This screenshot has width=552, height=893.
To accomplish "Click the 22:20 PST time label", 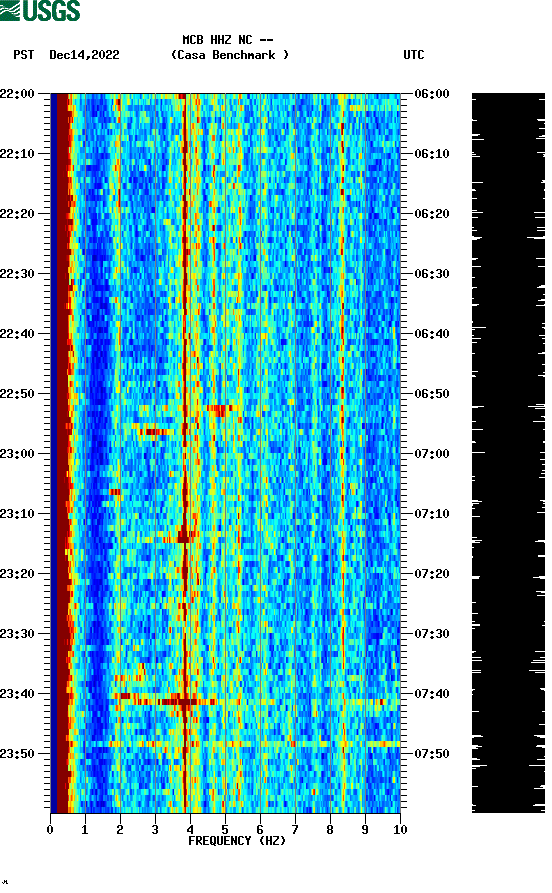I will tap(17, 214).
